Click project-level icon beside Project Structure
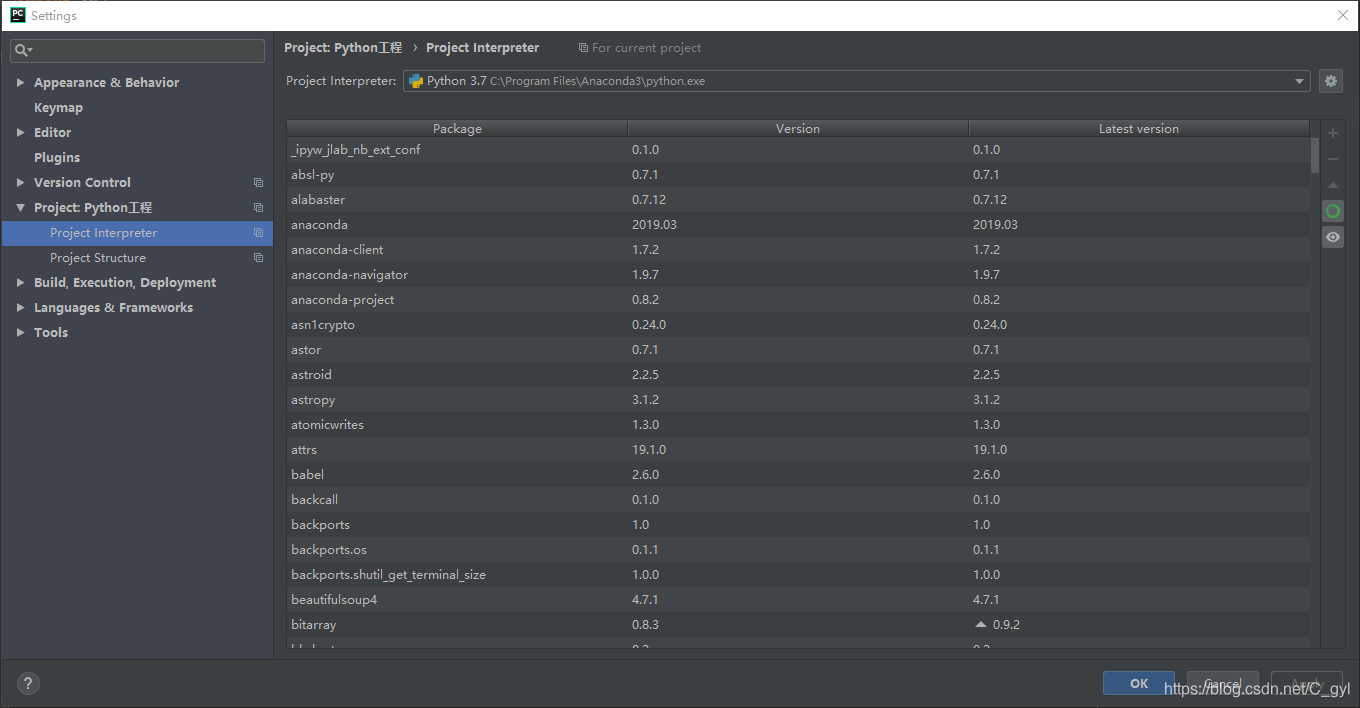 click(258, 258)
